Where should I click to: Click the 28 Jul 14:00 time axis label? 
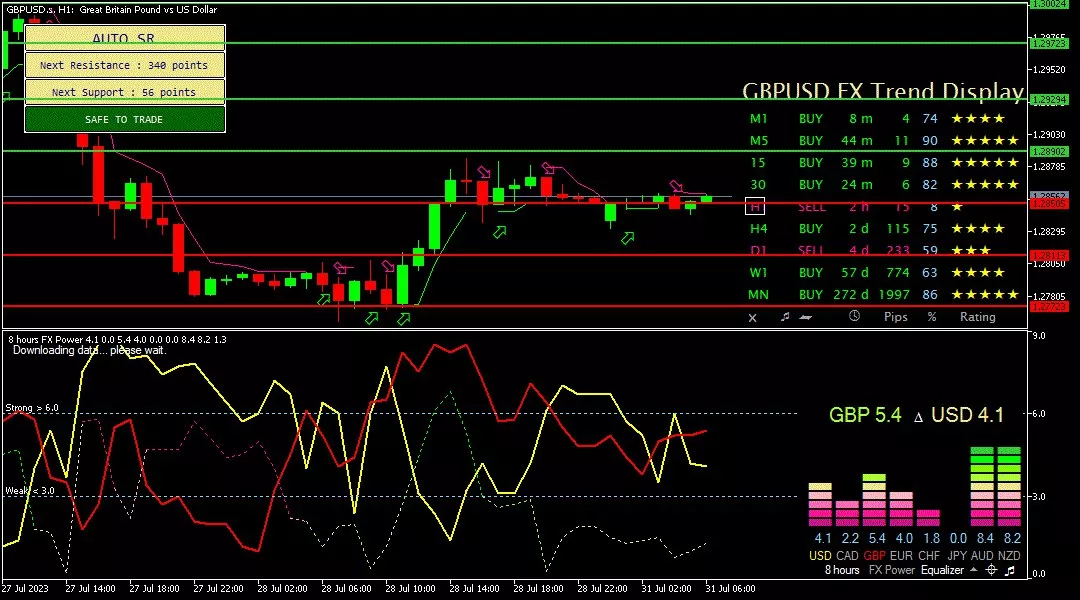tap(475, 588)
